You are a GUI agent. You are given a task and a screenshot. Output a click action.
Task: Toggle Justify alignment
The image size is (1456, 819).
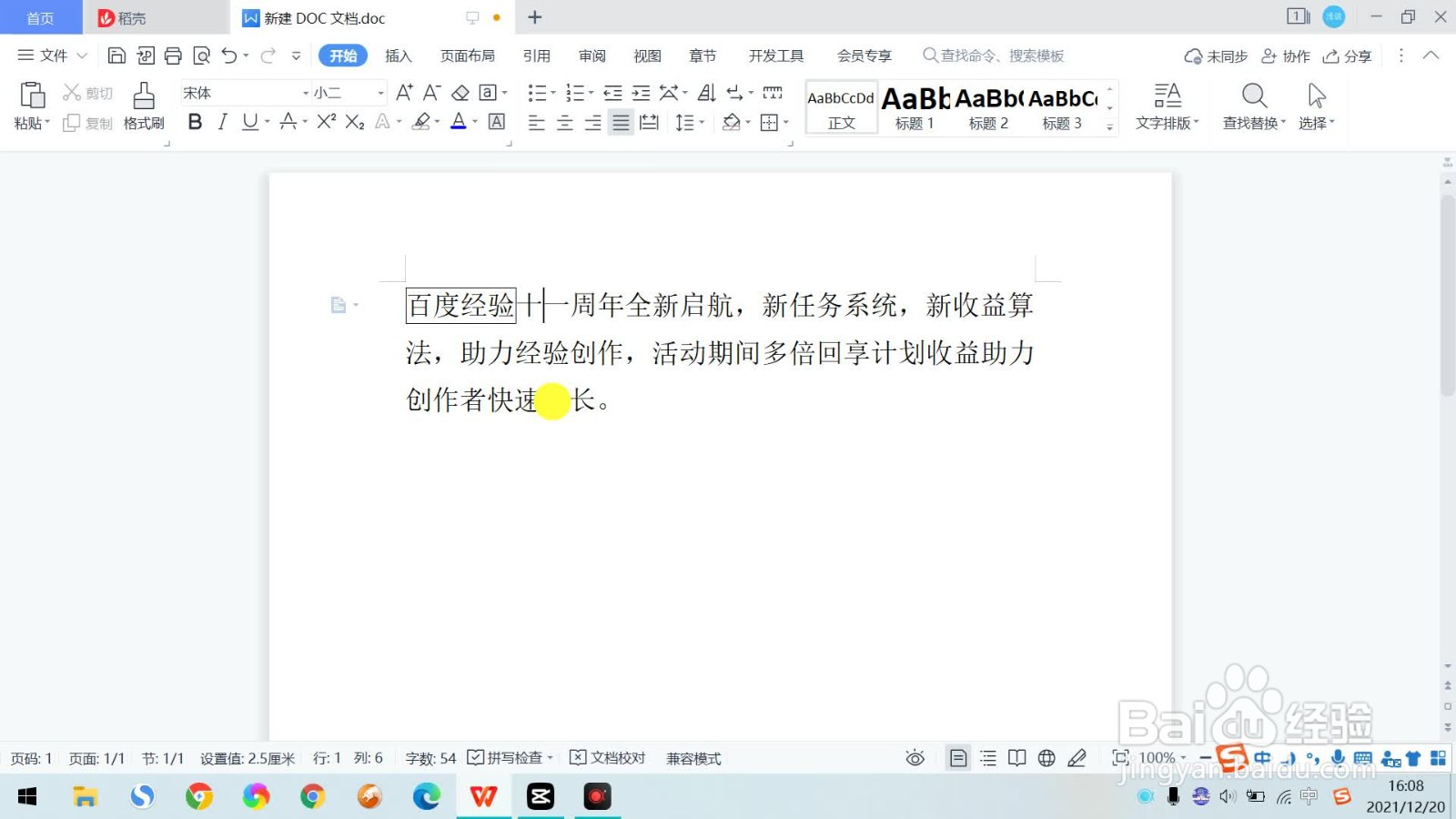(x=621, y=122)
